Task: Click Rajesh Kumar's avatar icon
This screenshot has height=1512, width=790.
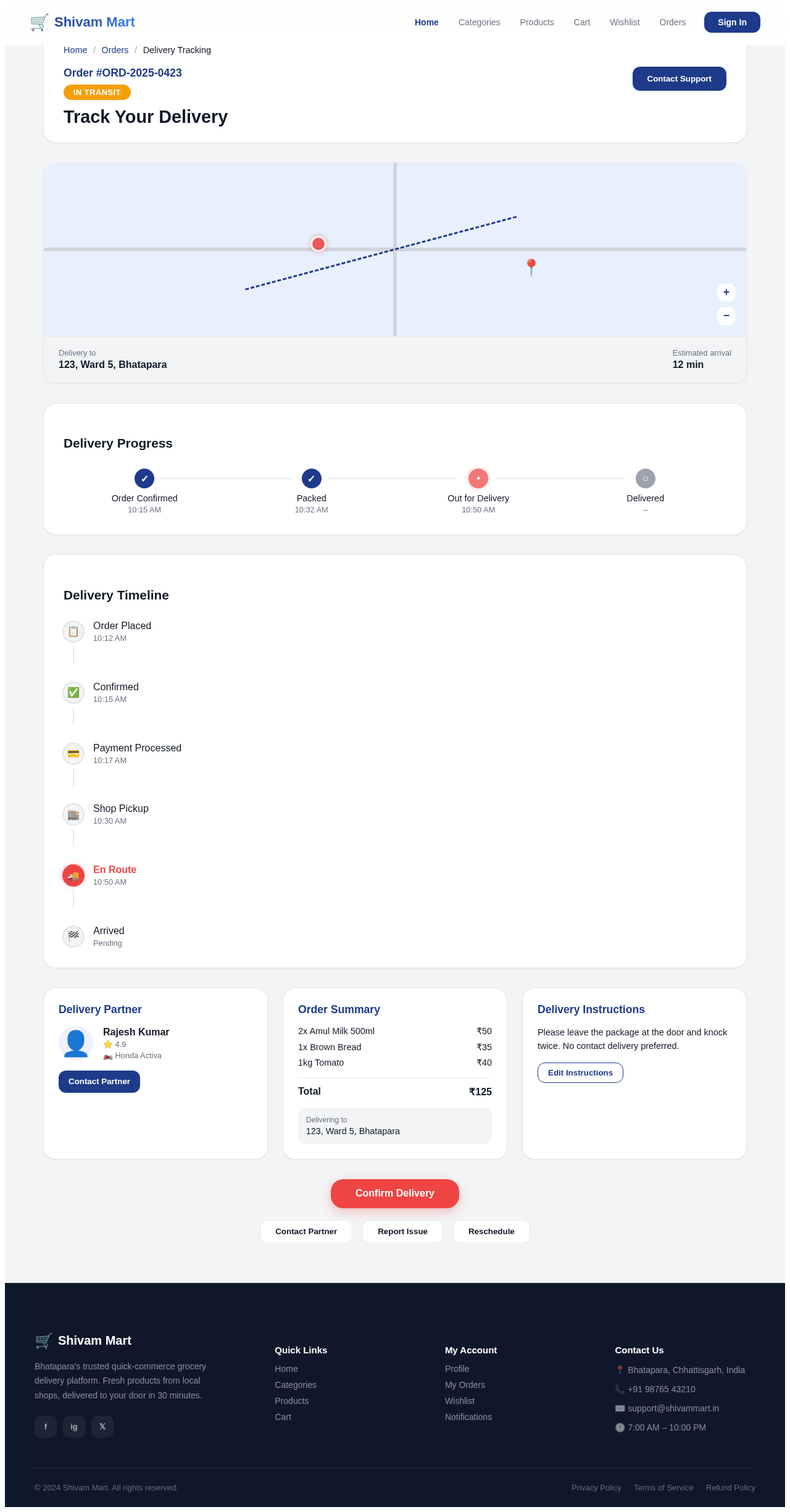Action: [x=76, y=1043]
